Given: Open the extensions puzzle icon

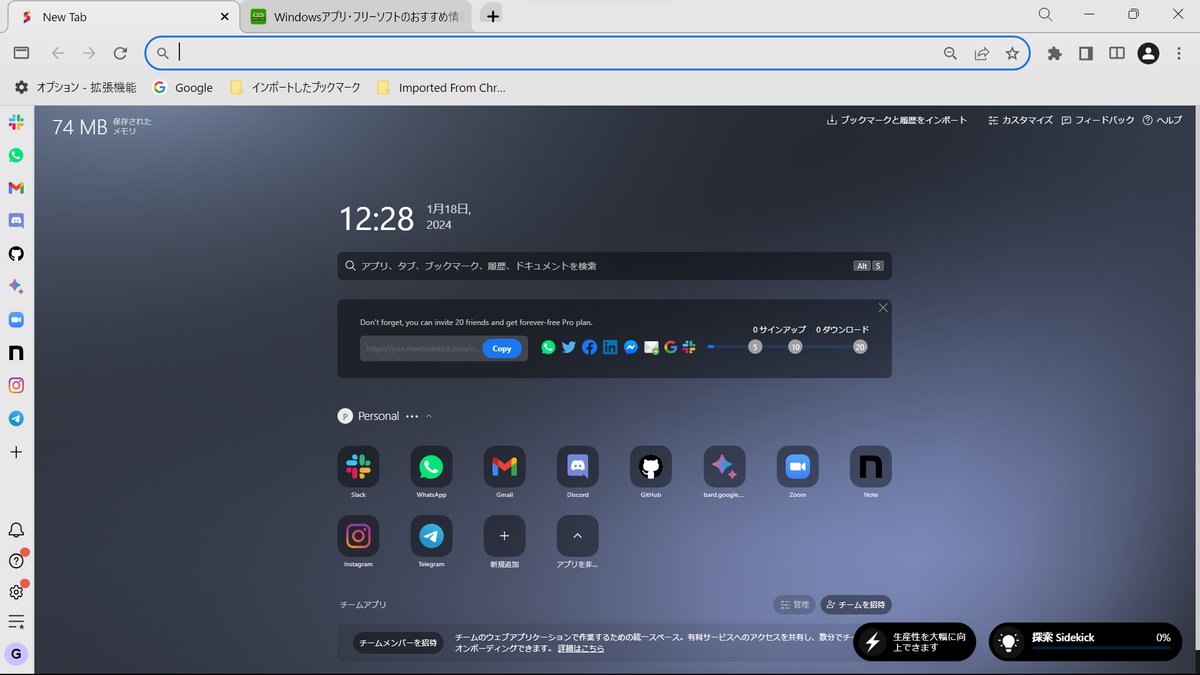Looking at the screenshot, I should coord(1054,53).
